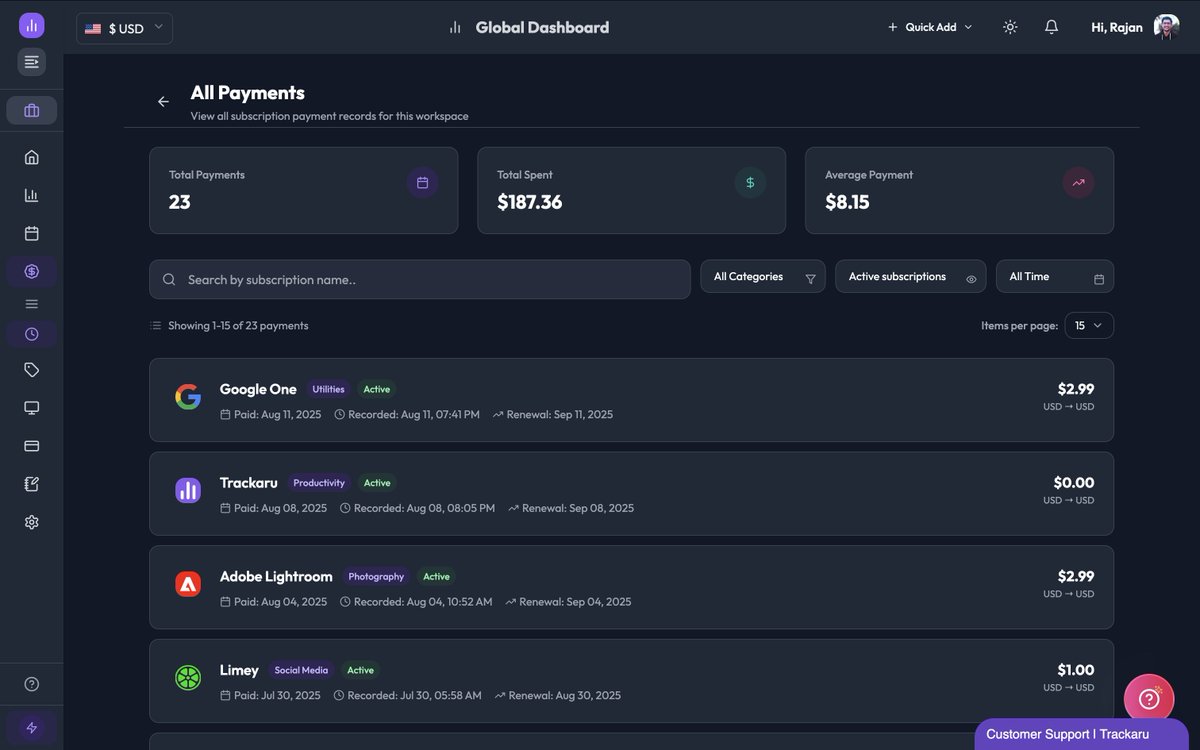This screenshot has width=1200, height=750.
Task: Click the Limey lime logo
Action: pos(188,678)
